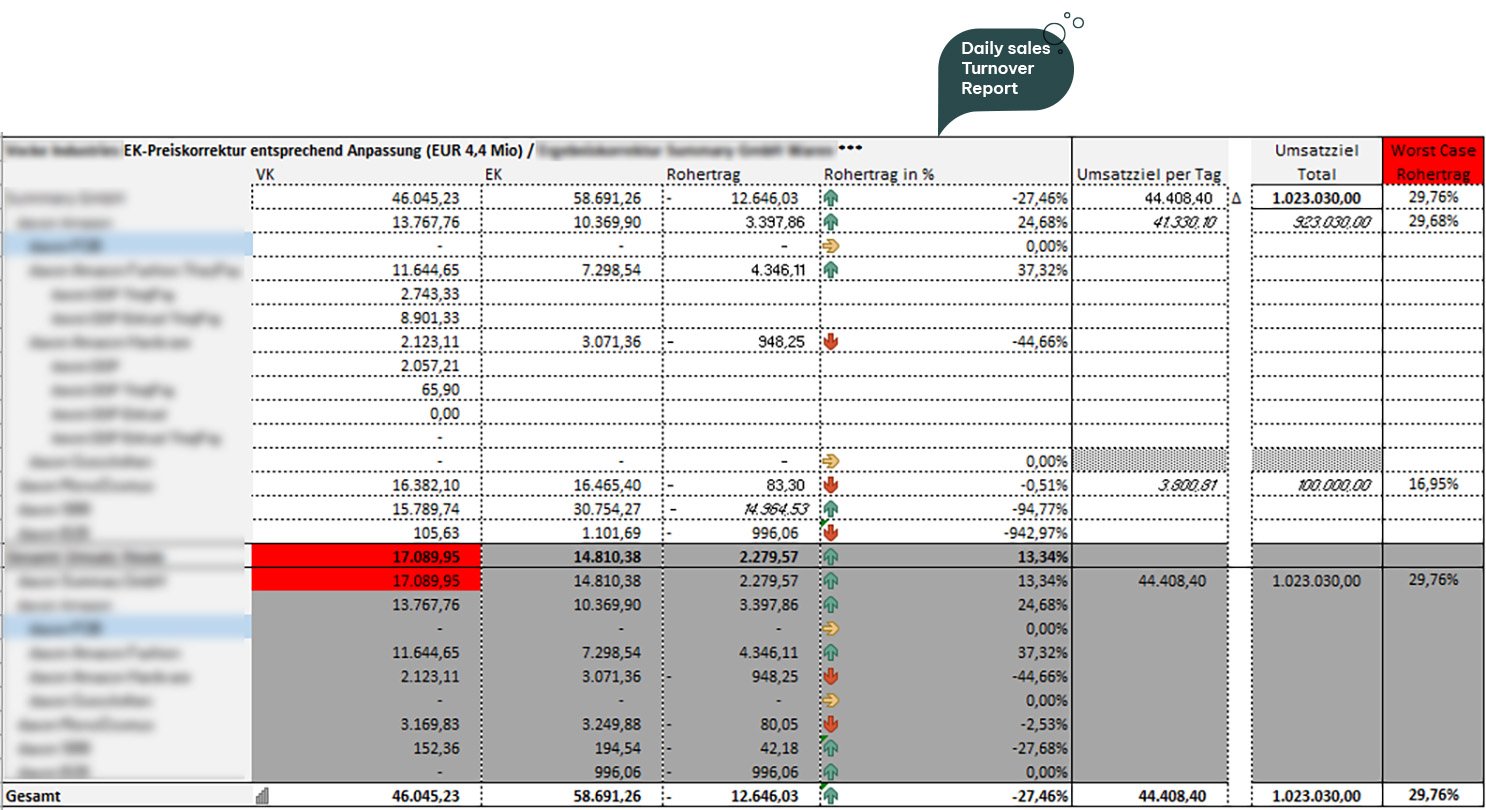
Task: Select the cell containing 16,95%
Action: 1433,484
